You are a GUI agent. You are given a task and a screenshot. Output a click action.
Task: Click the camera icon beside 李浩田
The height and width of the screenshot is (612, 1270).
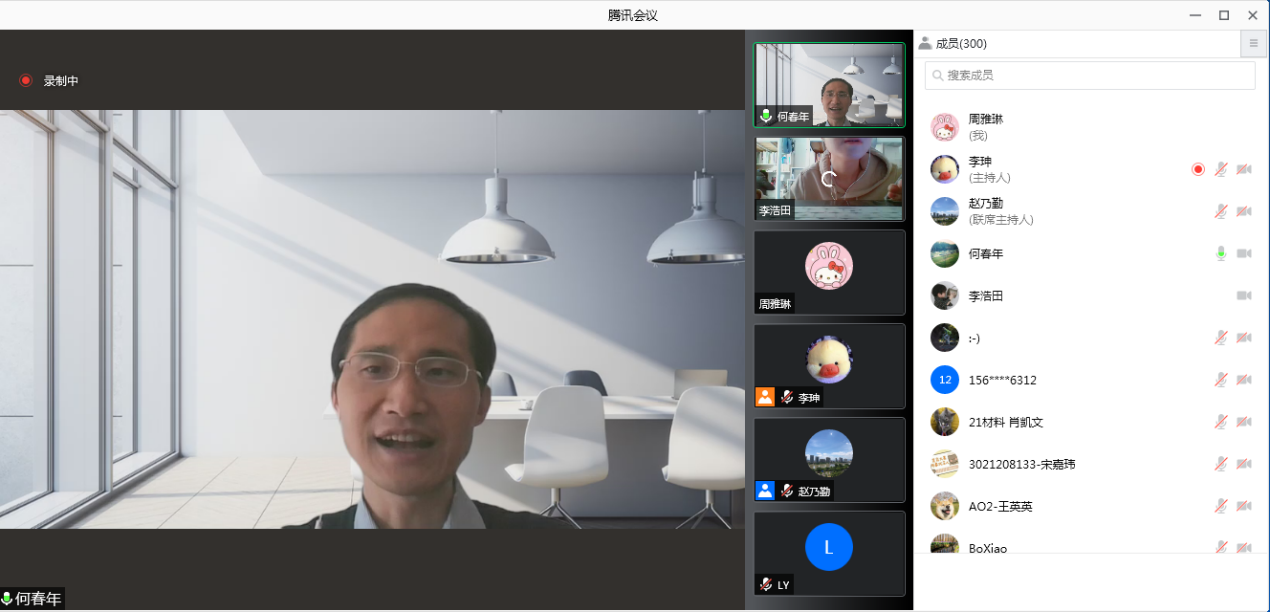(1244, 296)
